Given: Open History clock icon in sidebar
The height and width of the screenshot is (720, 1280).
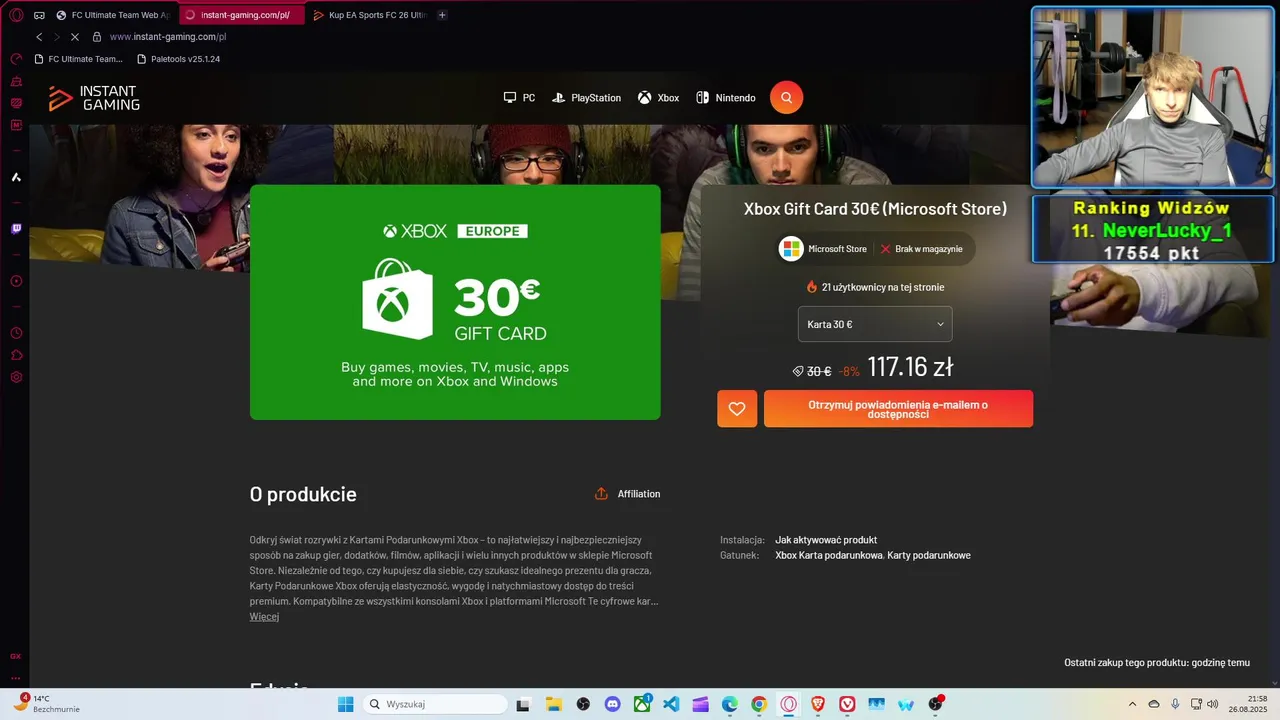Looking at the screenshot, I should (x=16, y=333).
